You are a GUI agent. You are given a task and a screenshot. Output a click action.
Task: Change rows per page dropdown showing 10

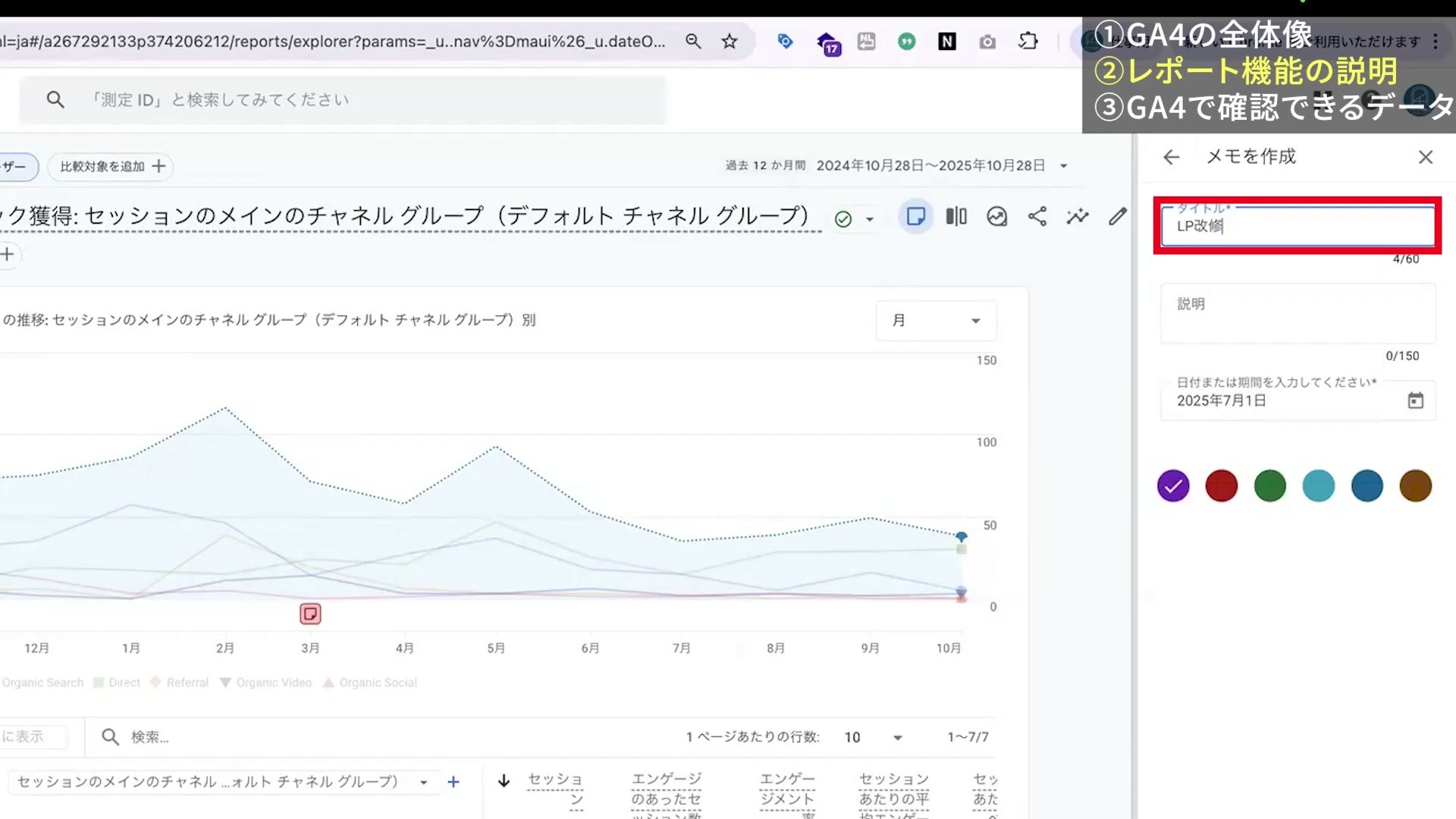(x=874, y=737)
